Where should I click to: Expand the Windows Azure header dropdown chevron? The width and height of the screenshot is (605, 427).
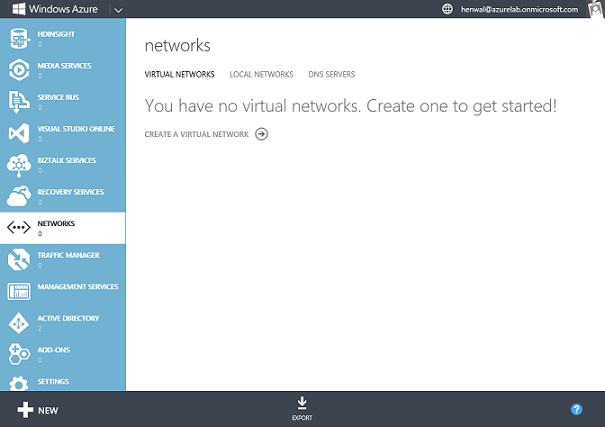point(118,10)
